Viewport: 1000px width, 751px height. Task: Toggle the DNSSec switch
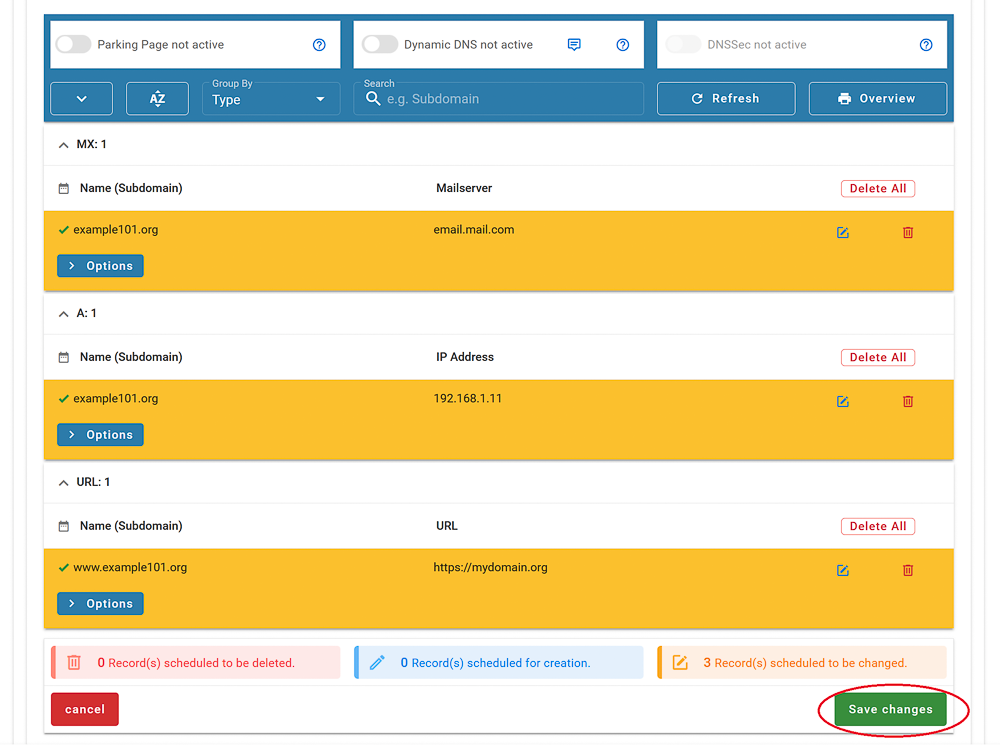(683, 45)
